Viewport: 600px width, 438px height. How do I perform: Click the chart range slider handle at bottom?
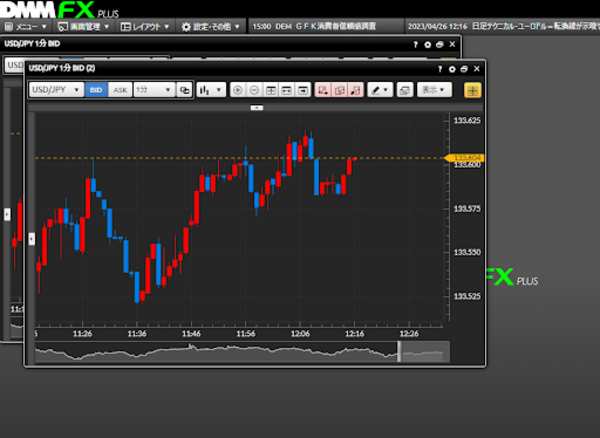coord(399,352)
